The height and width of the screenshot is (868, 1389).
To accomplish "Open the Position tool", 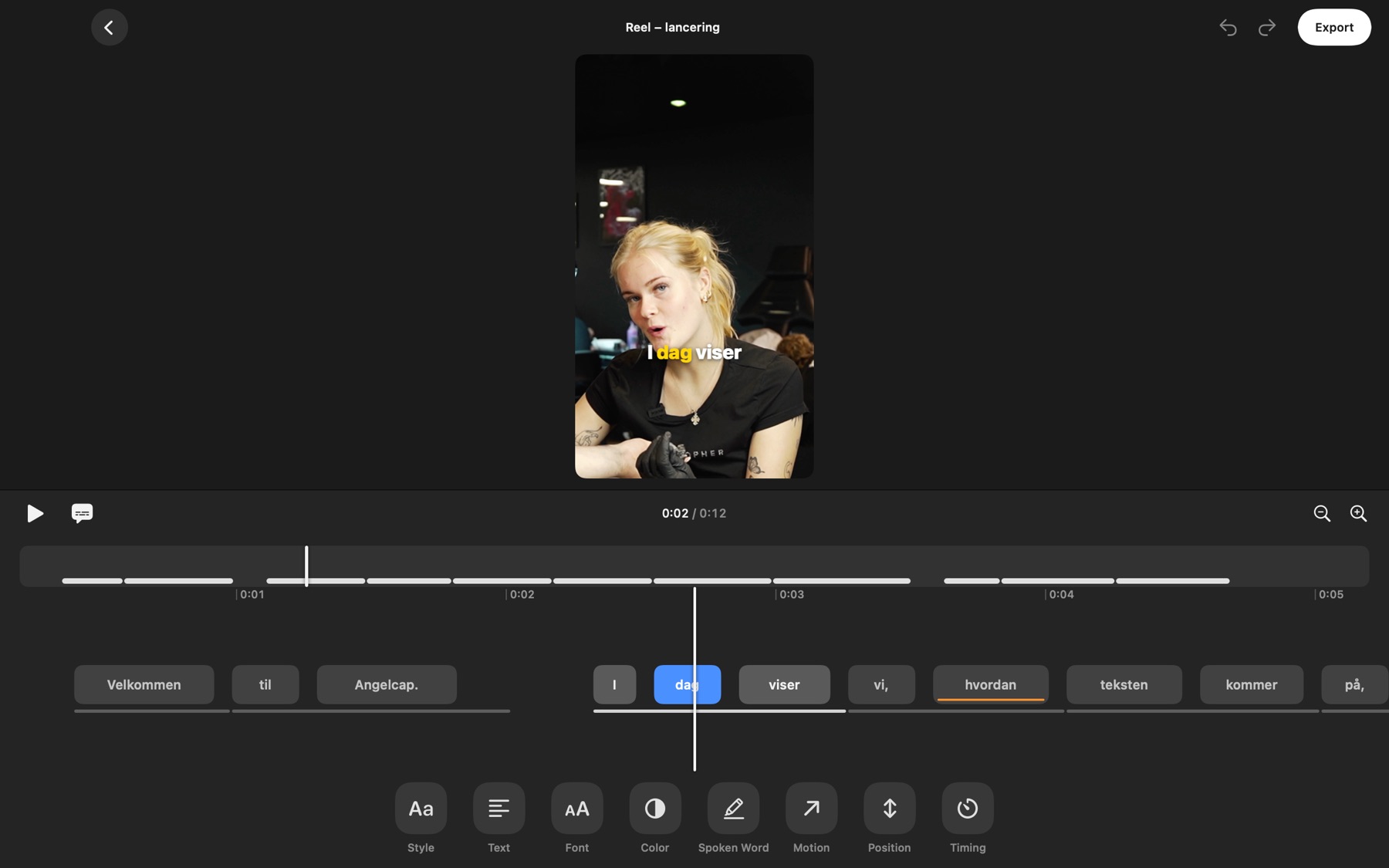I will click(889, 808).
